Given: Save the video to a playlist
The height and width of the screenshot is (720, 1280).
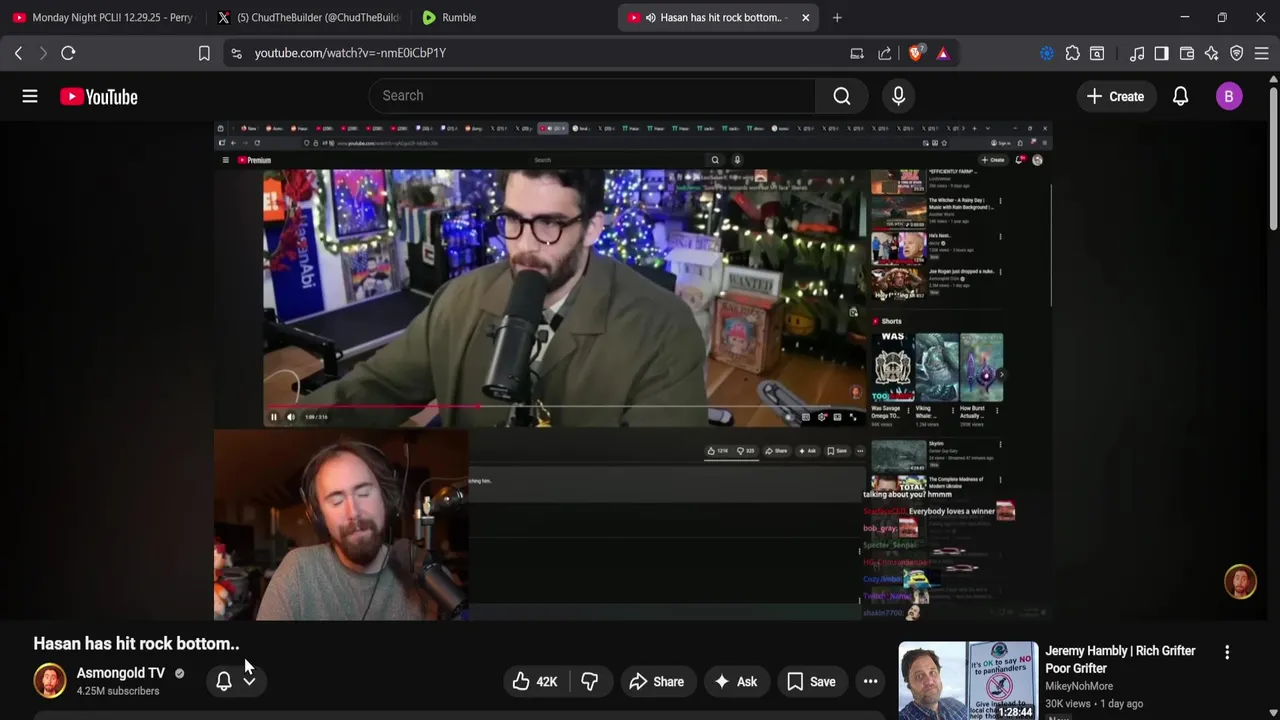Looking at the screenshot, I should coord(811,682).
